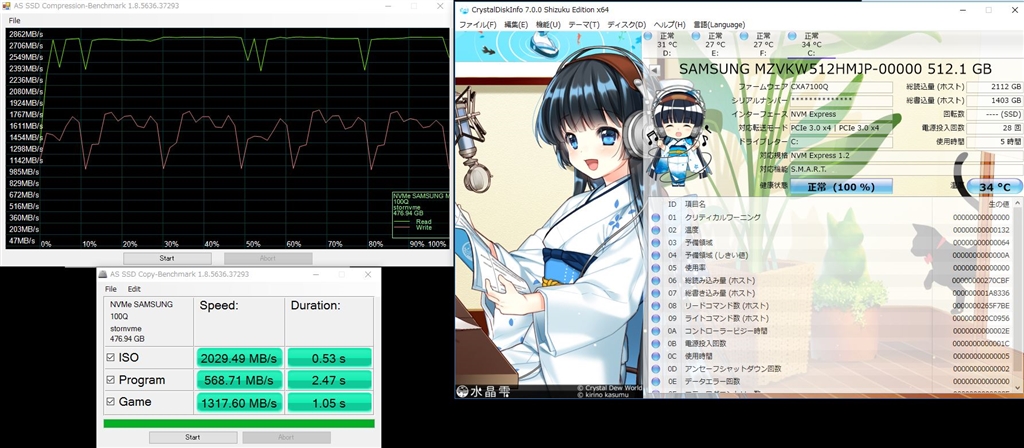
Task: Click the green progress bar in Copy-Benchmark
Action: [239, 423]
